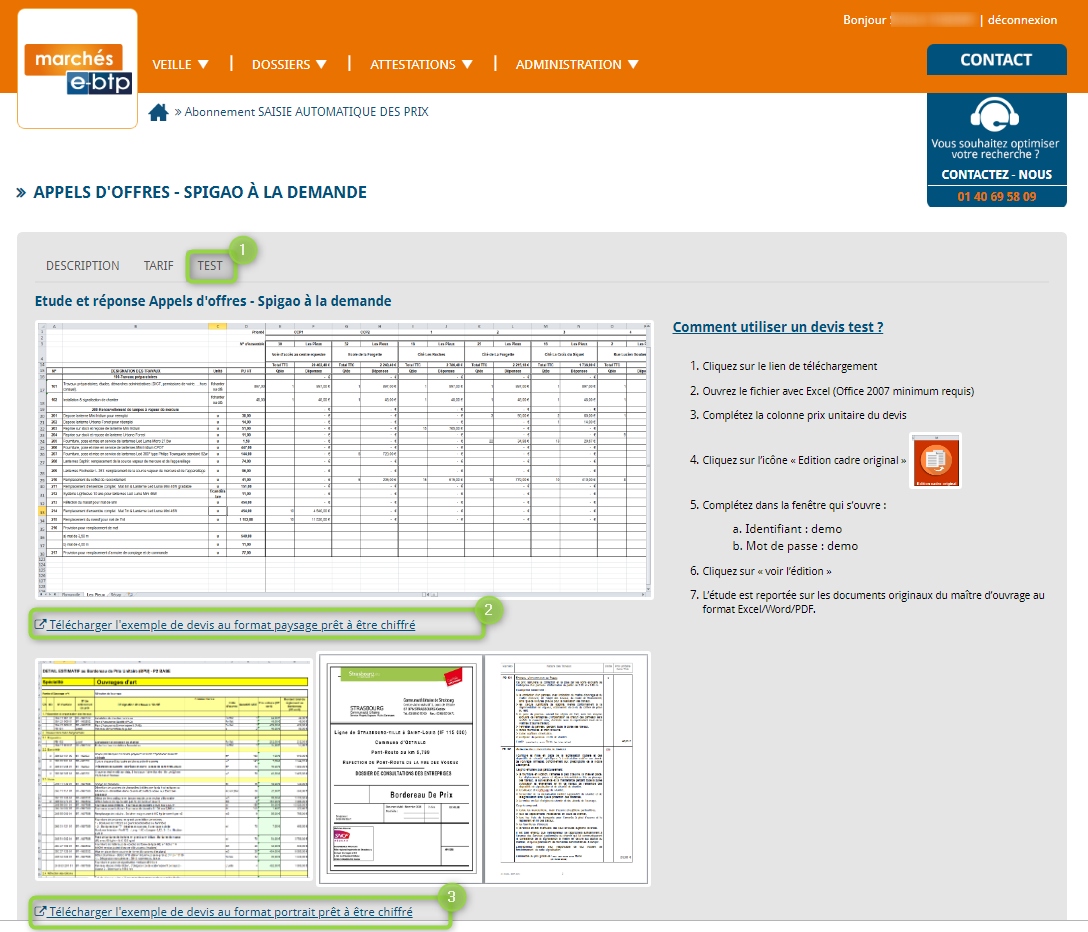Click the Edition cadre original icon
This screenshot has height=932, width=1088.
point(935,461)
